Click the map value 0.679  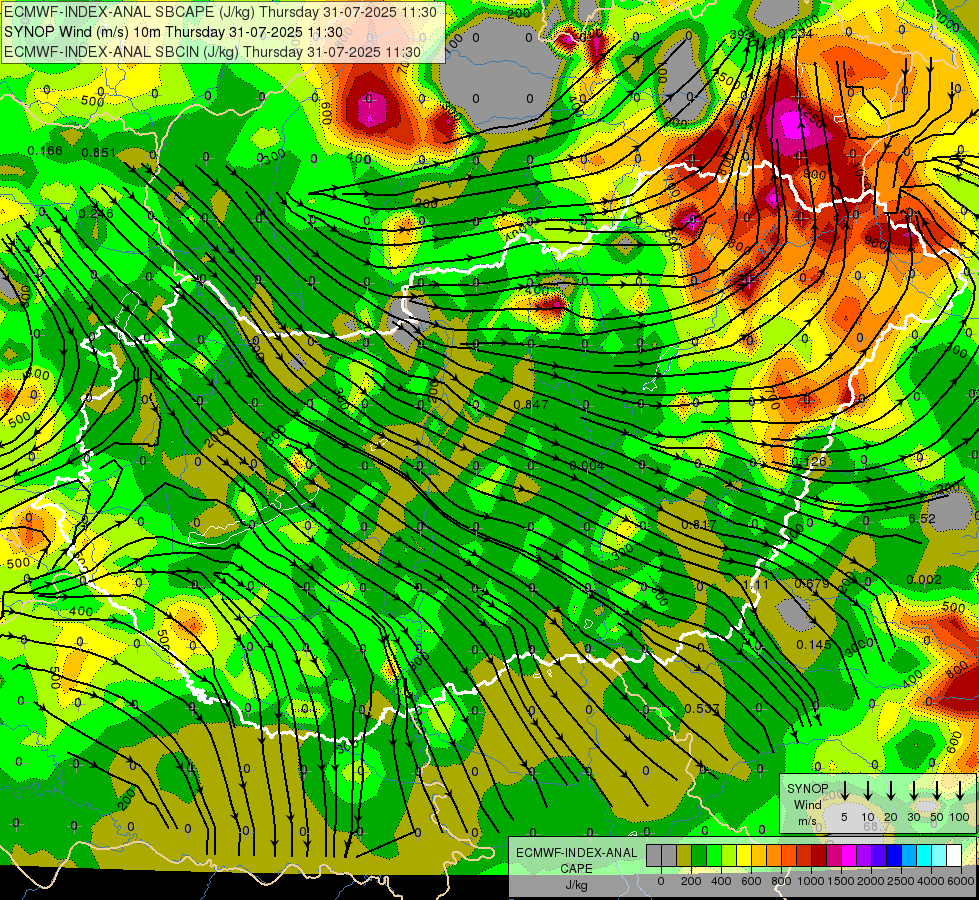pos(812,583)
